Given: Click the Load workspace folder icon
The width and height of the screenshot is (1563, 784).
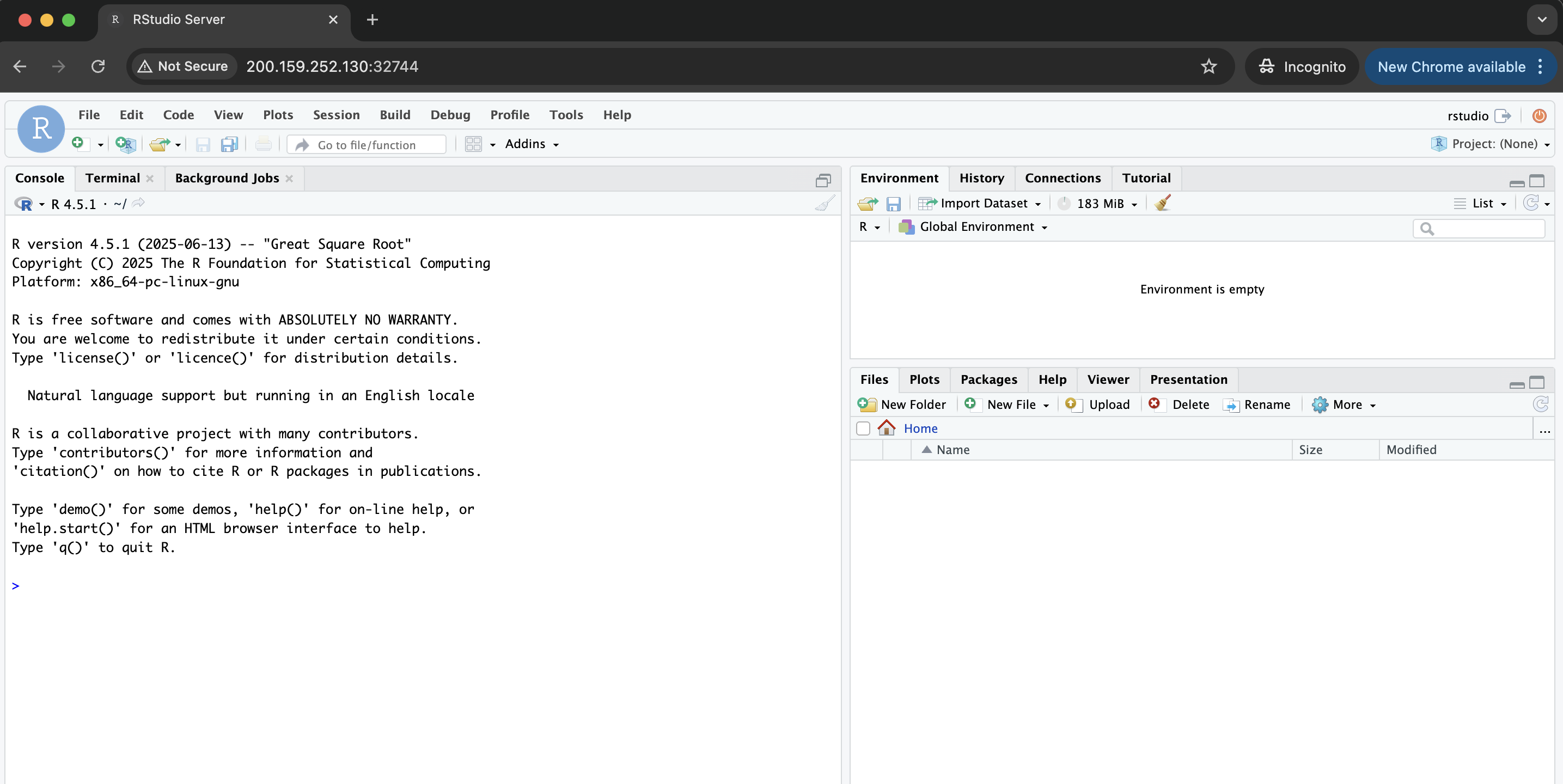Looking at the screenshot, I should [x=868, y=203].
